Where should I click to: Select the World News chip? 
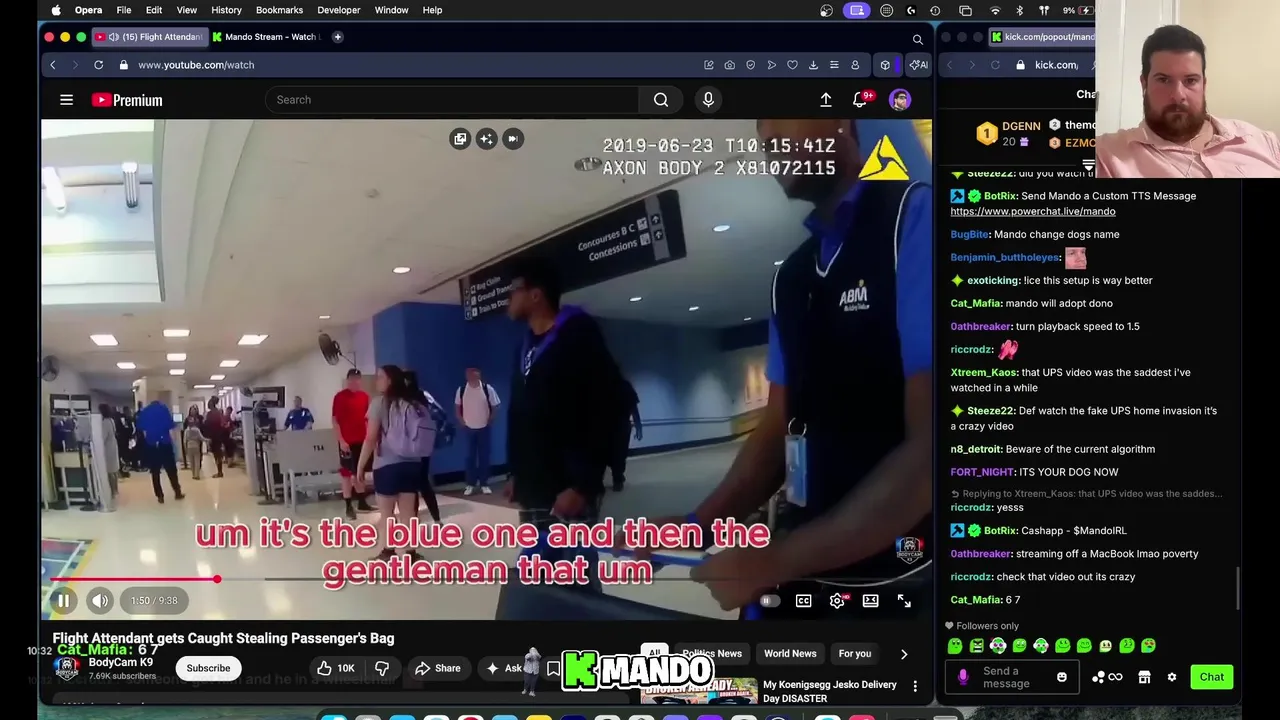coord(790,654)
